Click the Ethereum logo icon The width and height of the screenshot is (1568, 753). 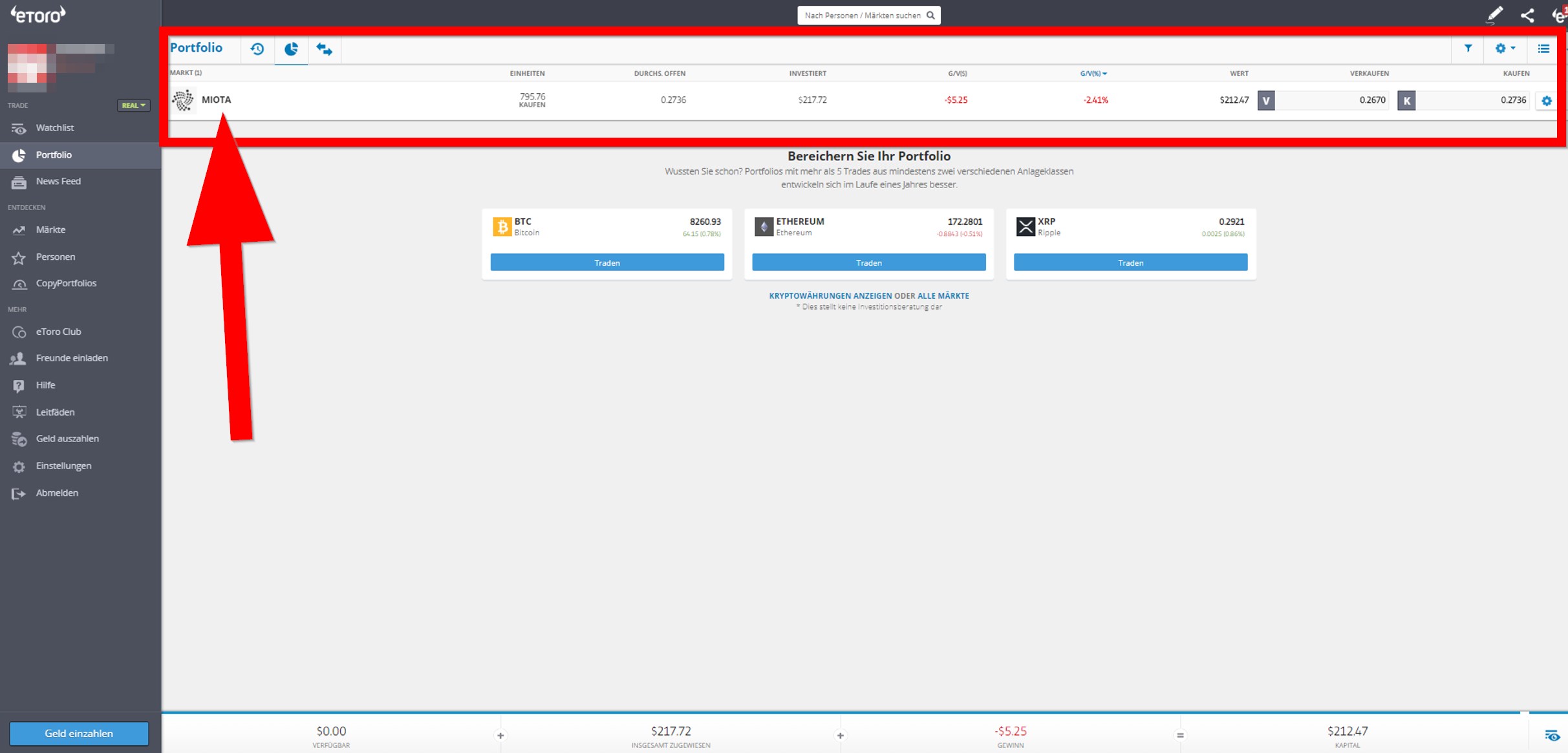tap(764, 227)
